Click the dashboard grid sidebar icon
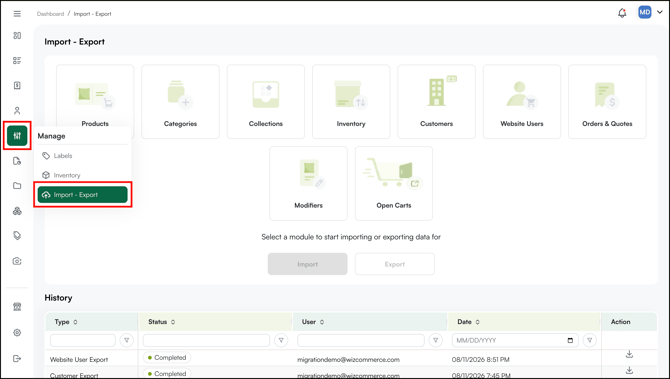 tap(17, 35)
